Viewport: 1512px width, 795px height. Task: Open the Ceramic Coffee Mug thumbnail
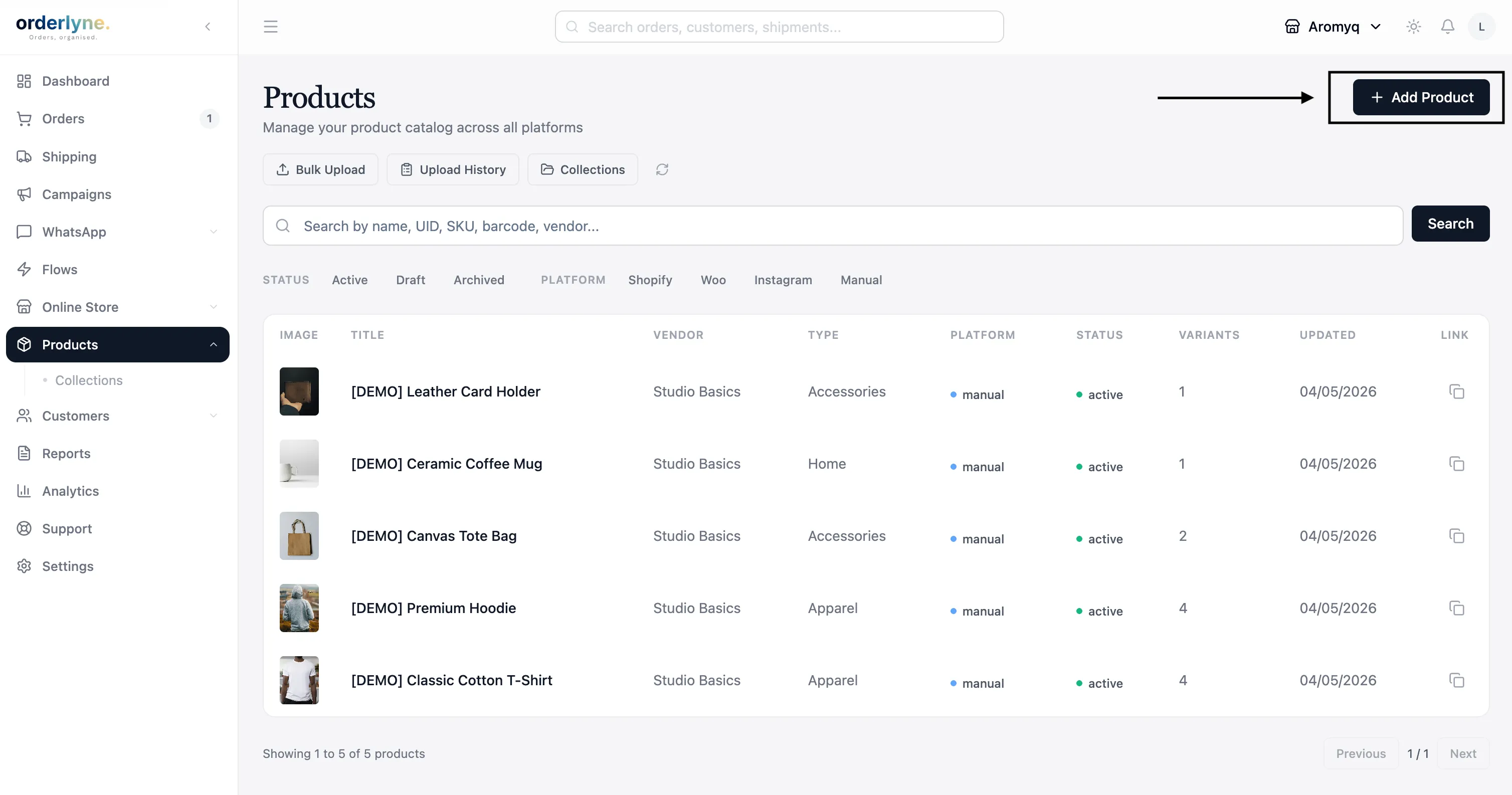click(299, 464)
